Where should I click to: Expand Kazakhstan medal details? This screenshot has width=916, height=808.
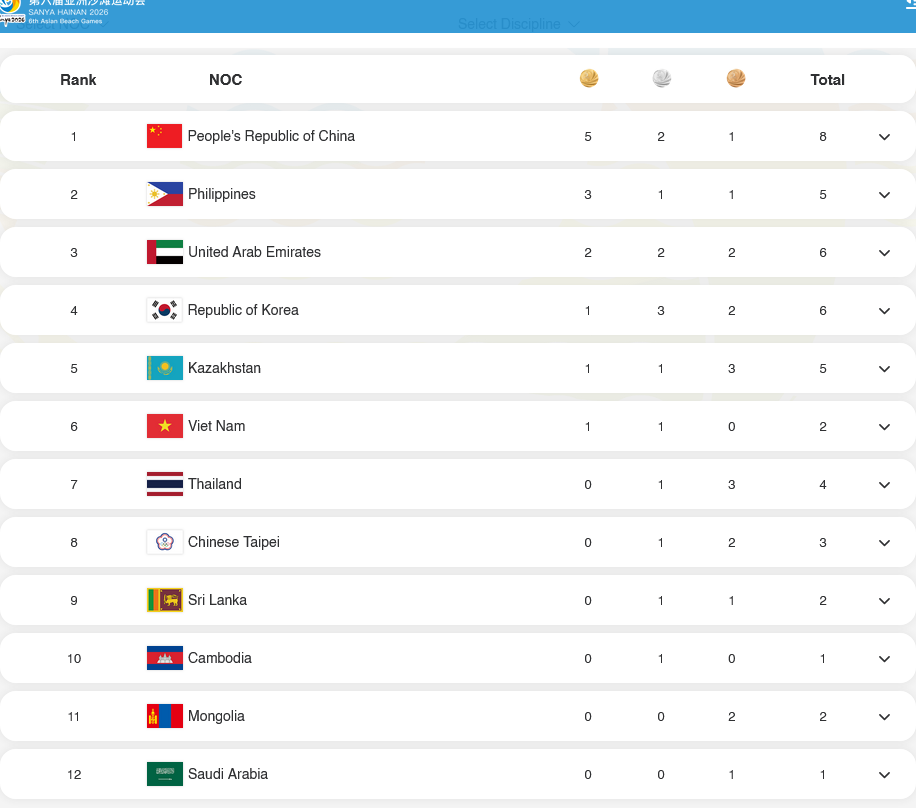pos(884,369)
